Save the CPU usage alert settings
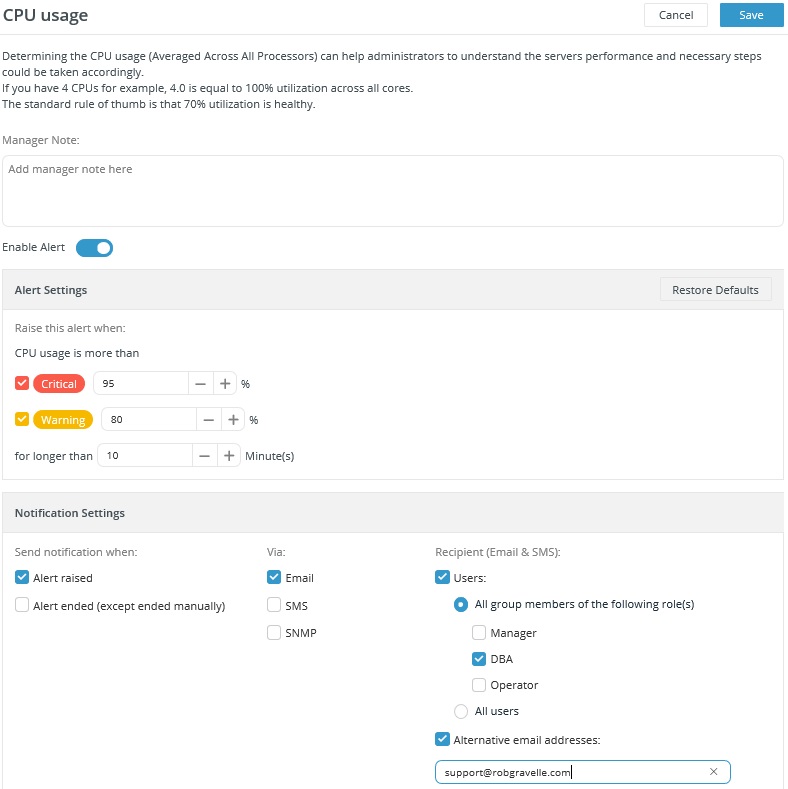This screenshot has height=789, width=788. [x=751, y=15]
